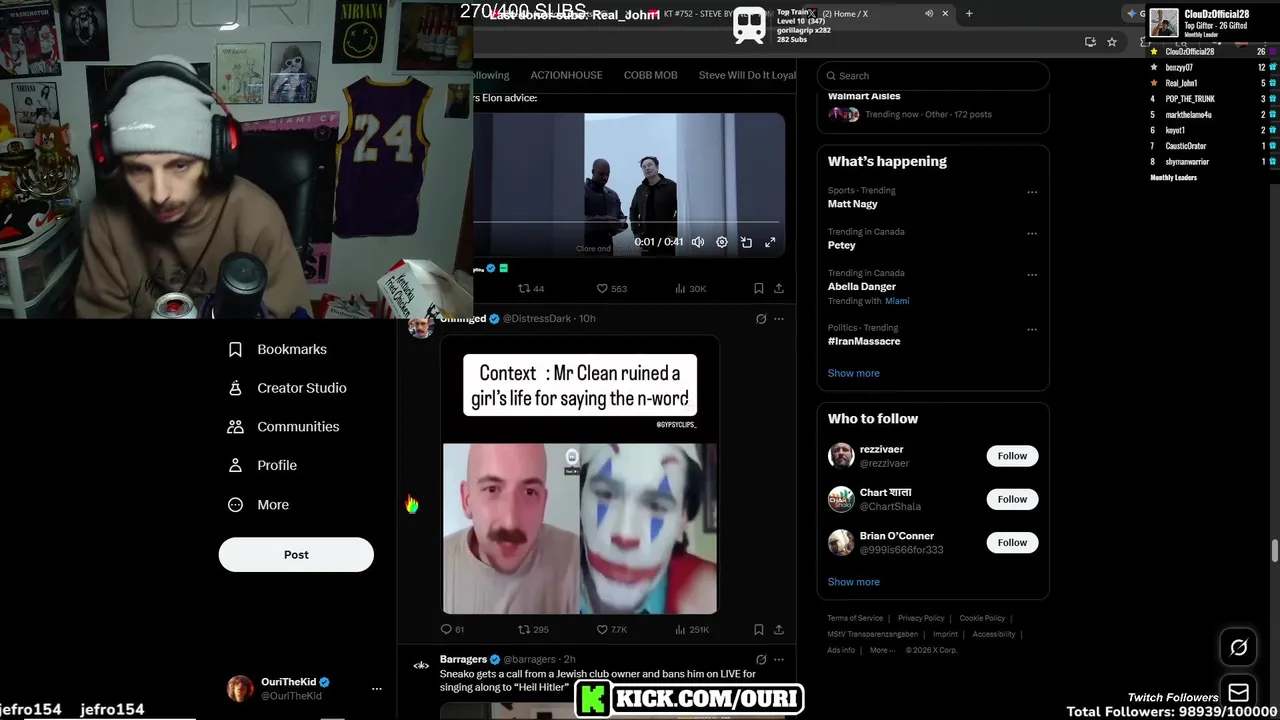Screen dimensions: 1280x720
Task: Click the Miami trending link
Action: click(x=897, y=301)
